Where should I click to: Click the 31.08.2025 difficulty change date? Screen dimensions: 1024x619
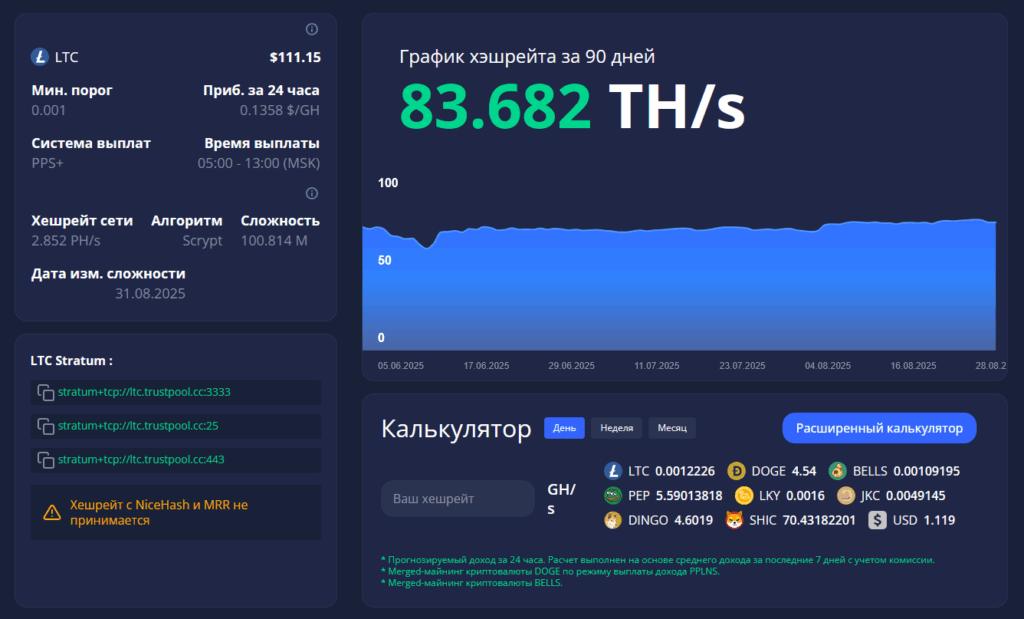[150, 294]
